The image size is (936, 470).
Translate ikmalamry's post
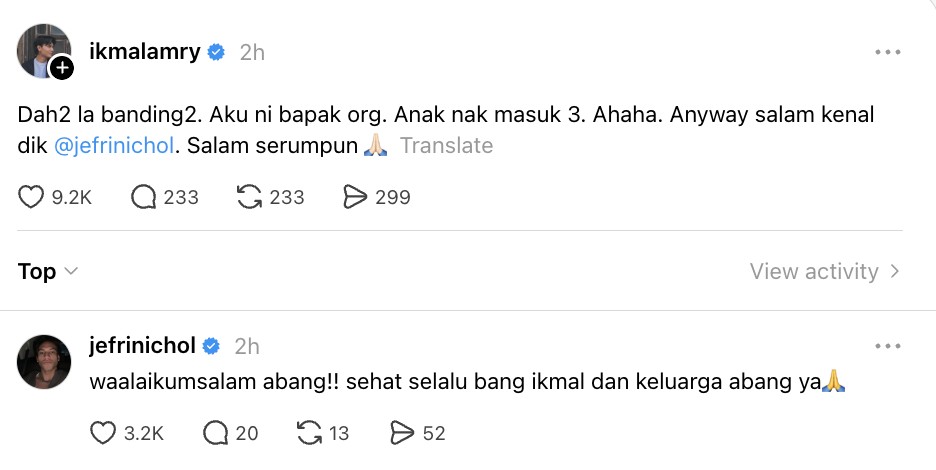(x=446, y=145)
